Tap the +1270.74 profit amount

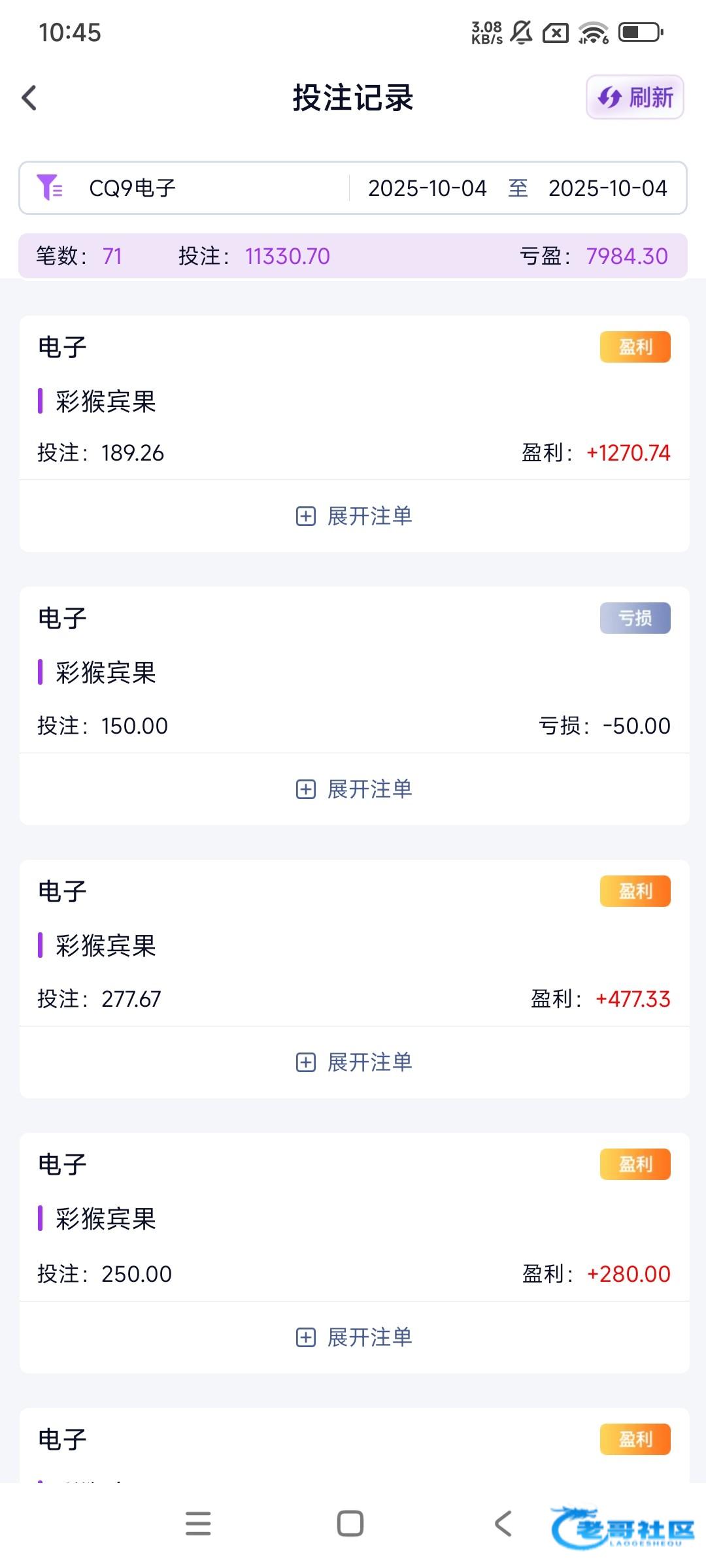[x=628, y=453]
